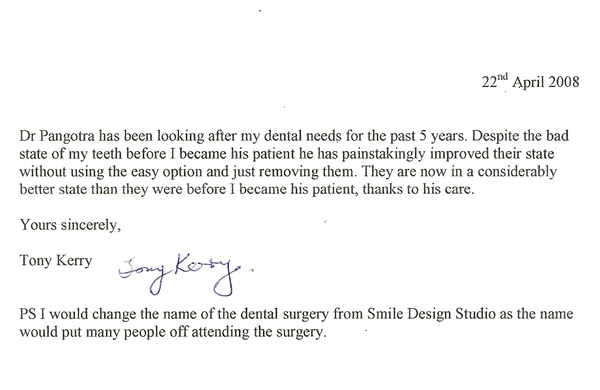Viewport: 600px width, 390px height.
Task: Click the phrase better state than
Action: click(68, 189)
